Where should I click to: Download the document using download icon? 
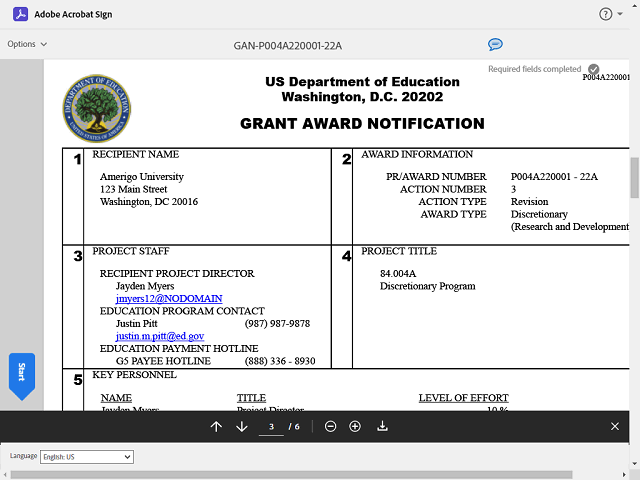382,427
